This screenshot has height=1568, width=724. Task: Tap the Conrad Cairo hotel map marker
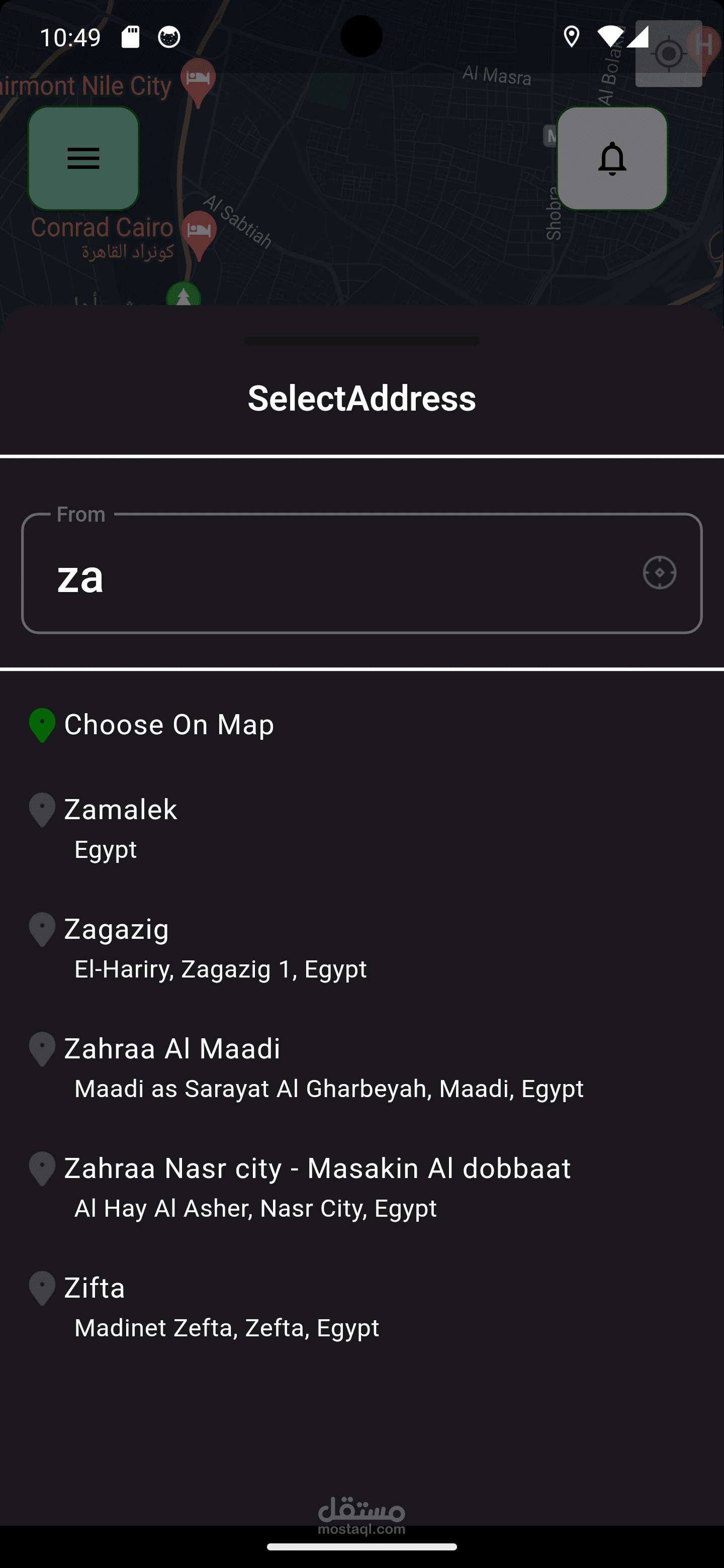pyautogui.click(x=199, y=231)
